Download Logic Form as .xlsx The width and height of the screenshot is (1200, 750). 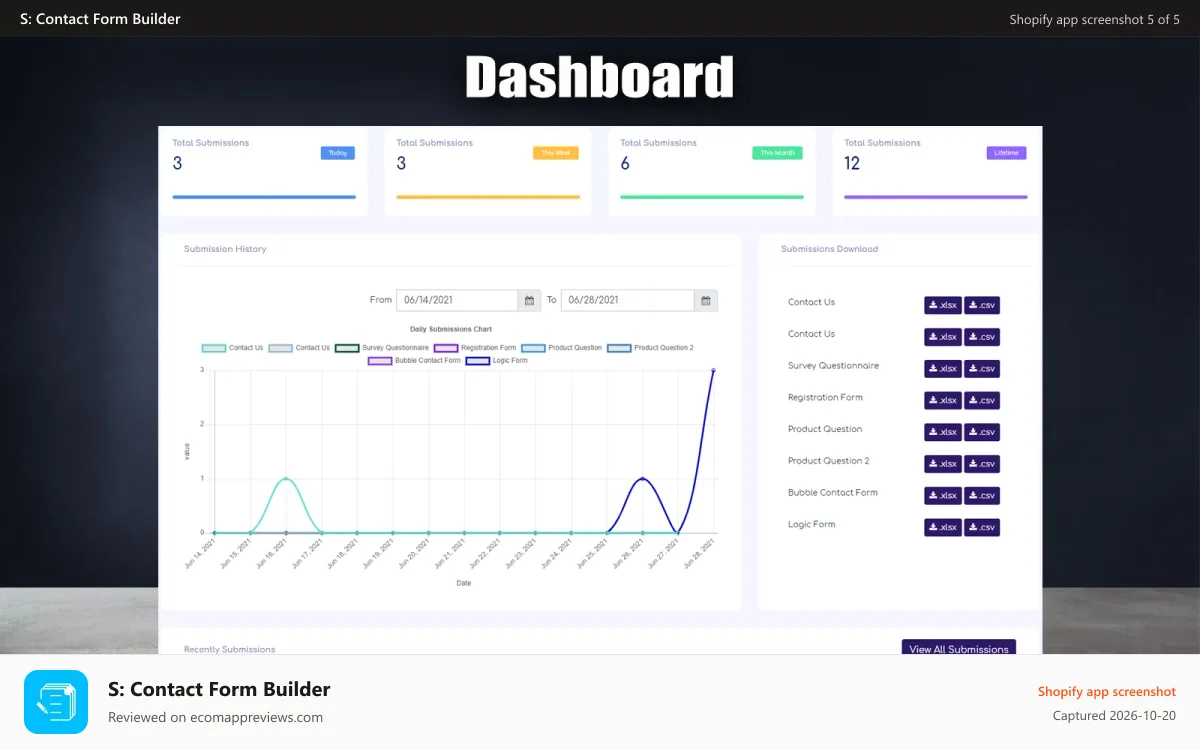click(943, 528)
